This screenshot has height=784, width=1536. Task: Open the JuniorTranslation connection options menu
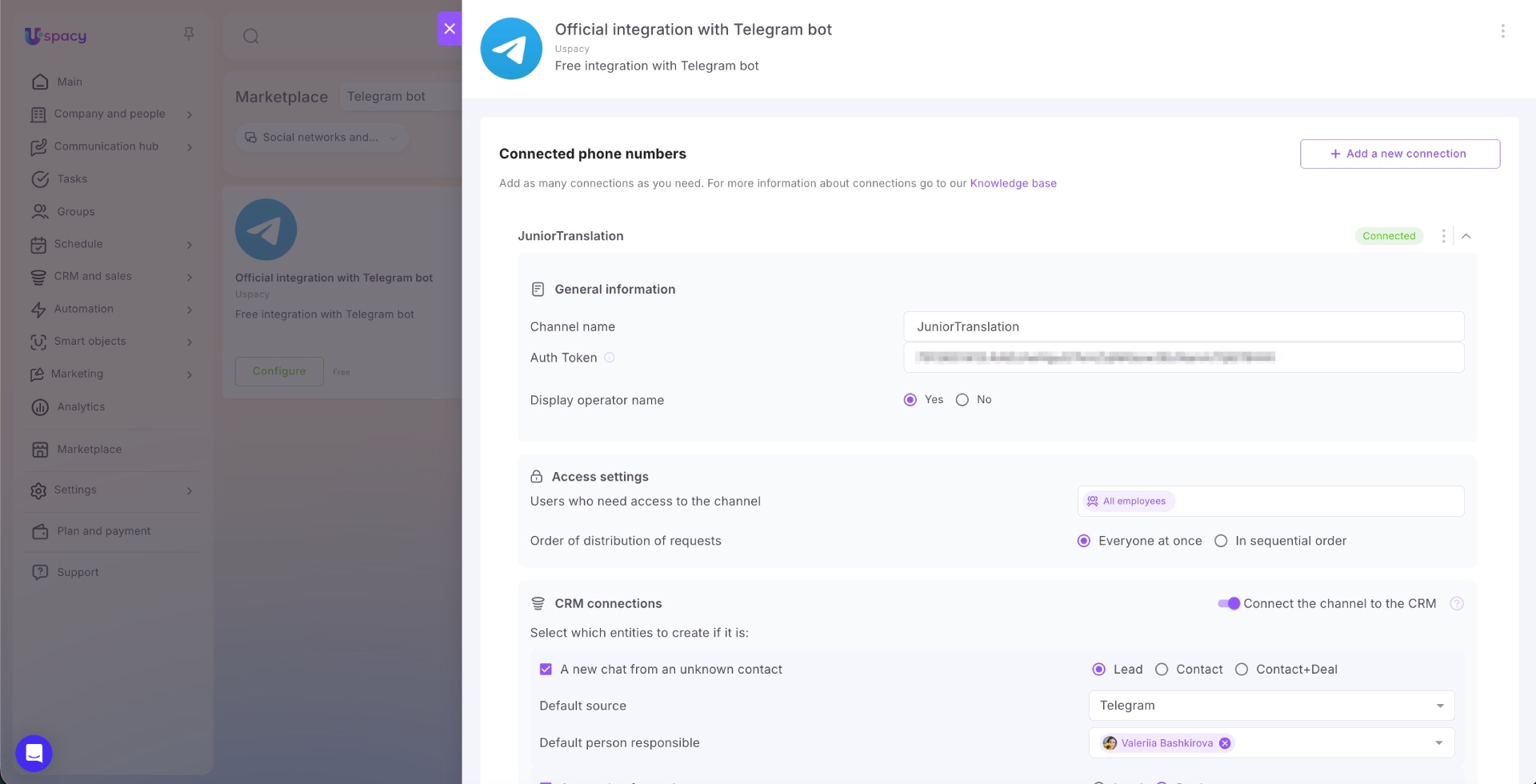[1443, 236]
